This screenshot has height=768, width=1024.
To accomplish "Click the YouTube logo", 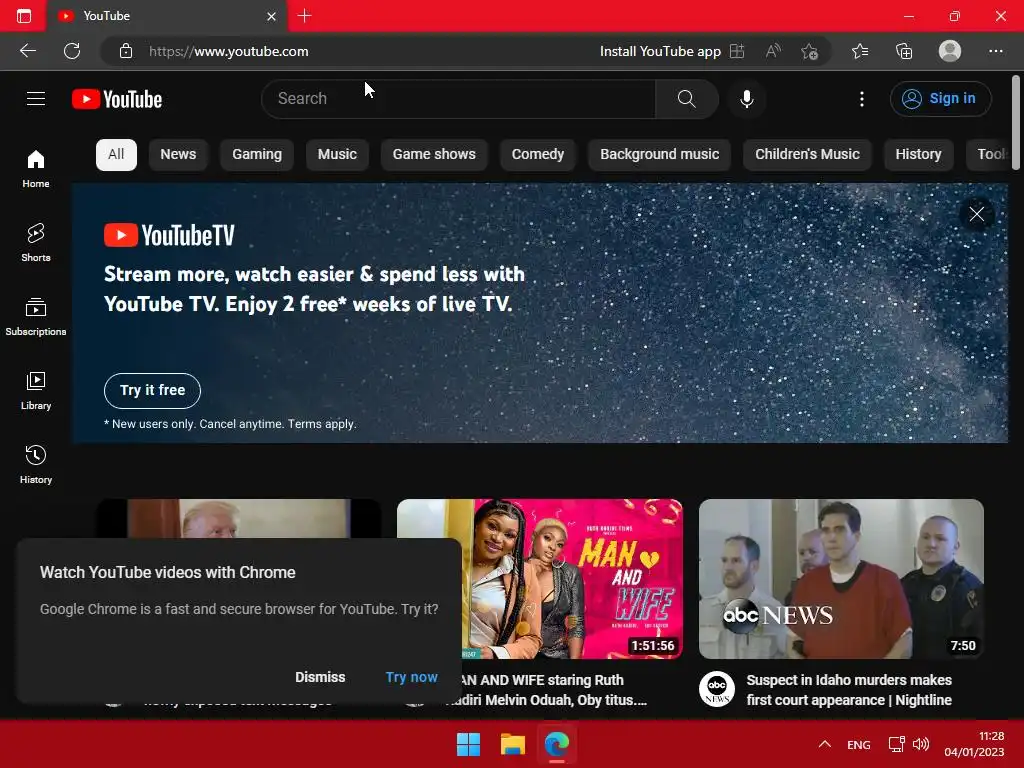I will (117, 99).
